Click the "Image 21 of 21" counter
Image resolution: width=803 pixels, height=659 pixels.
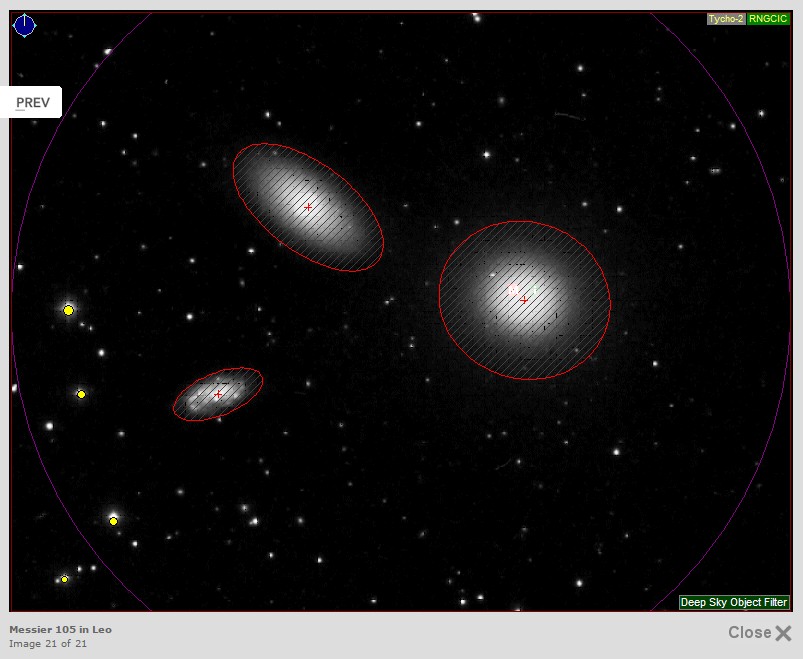[48, 644]
